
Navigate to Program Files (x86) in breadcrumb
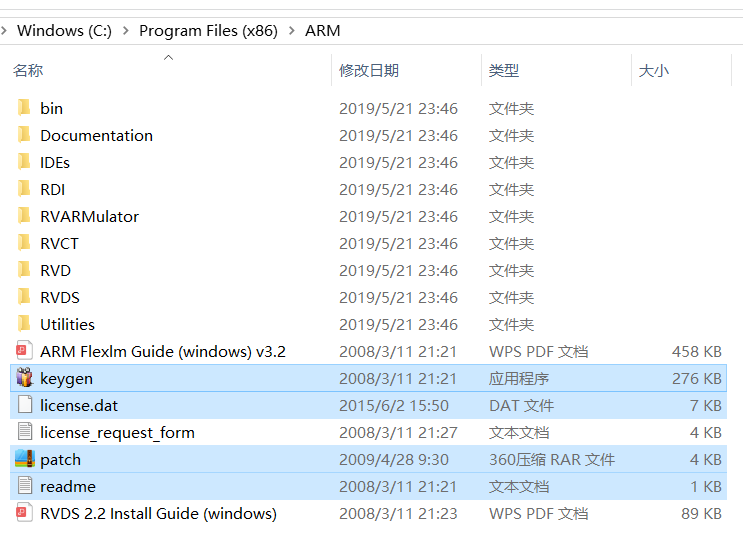tap(209, 31)
